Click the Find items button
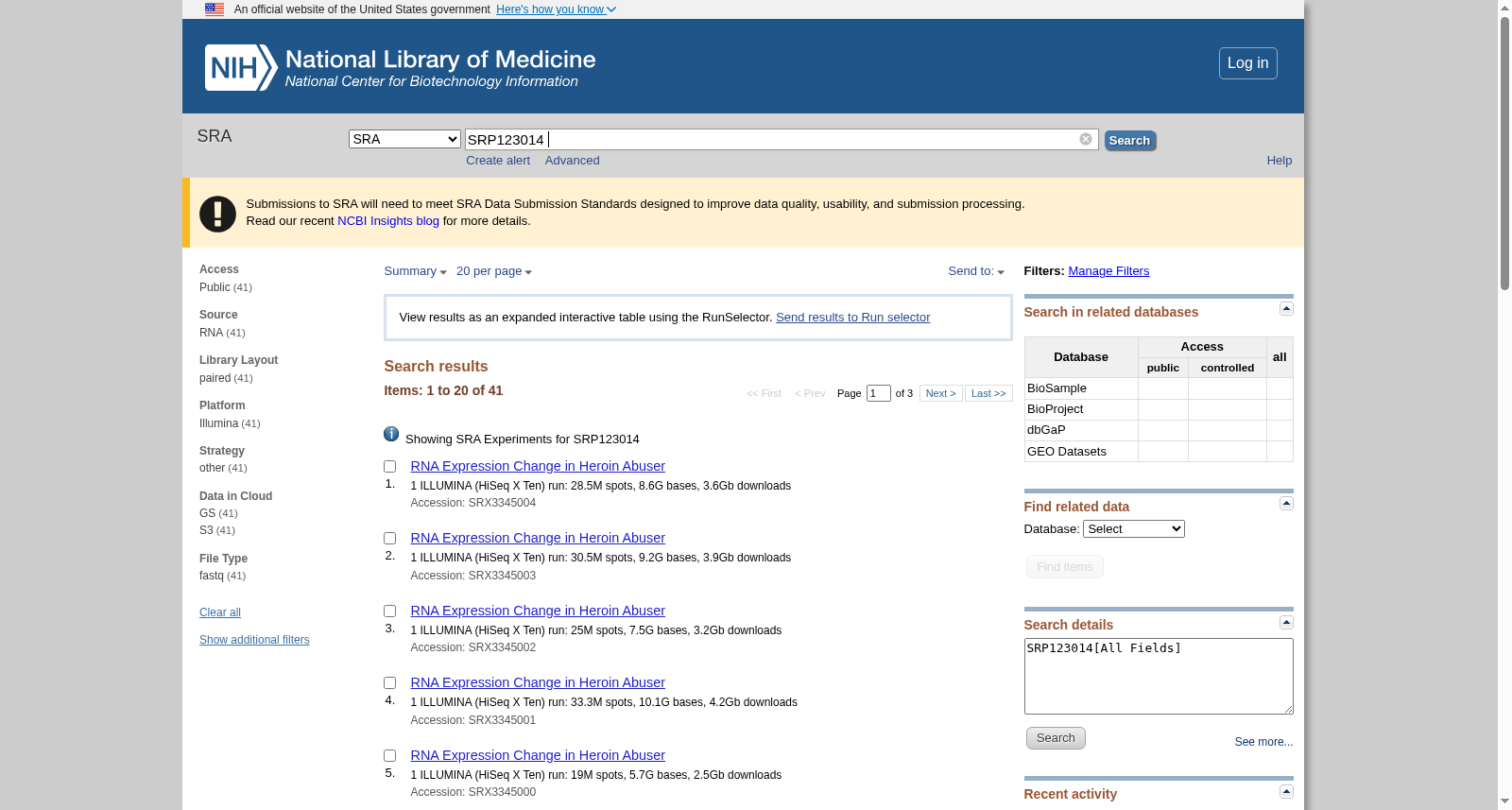Image resolution: width=1512 pixels, height=810 pixels. [1064, 567]
